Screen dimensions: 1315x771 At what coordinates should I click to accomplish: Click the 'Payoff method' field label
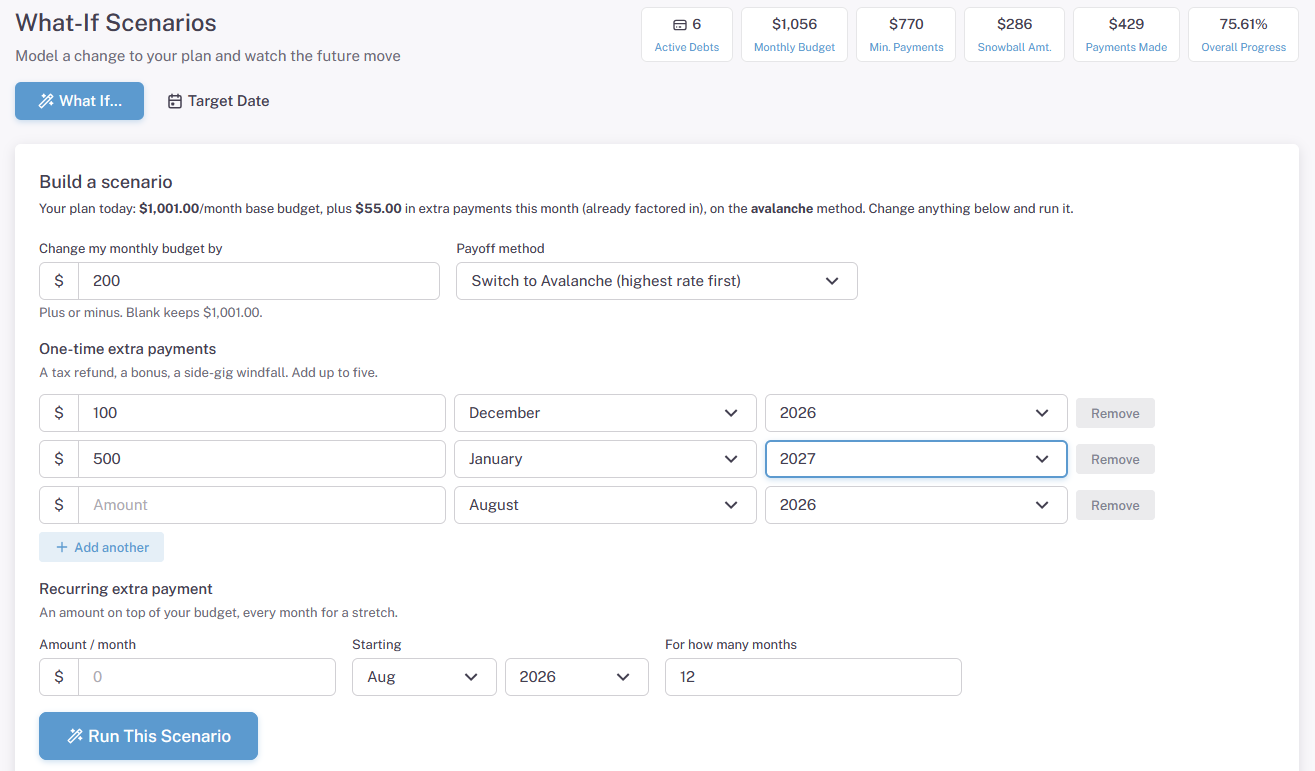tap(500, 248)
